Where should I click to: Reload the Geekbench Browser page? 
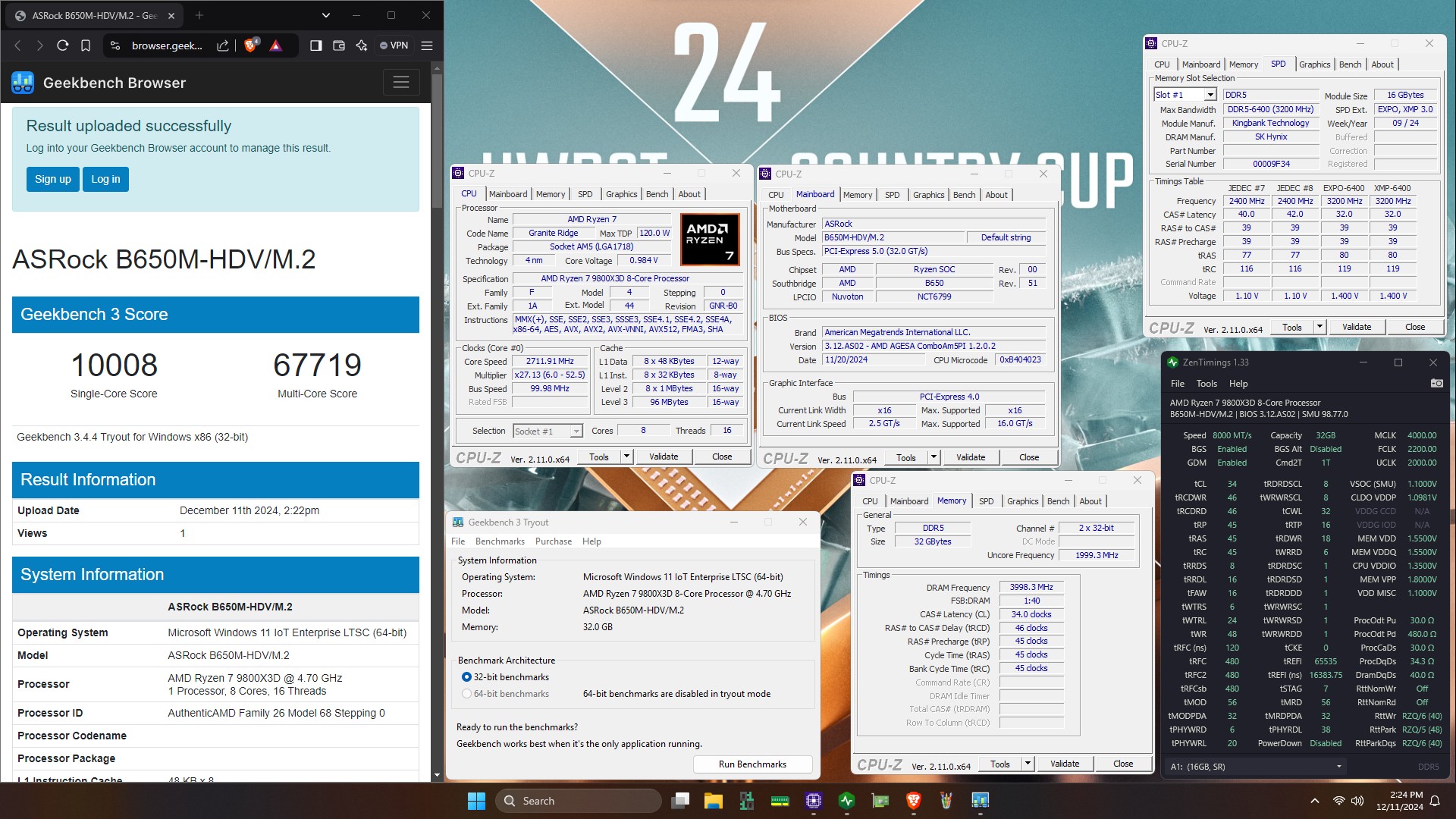pyautogui.click(x=63, y=45)
